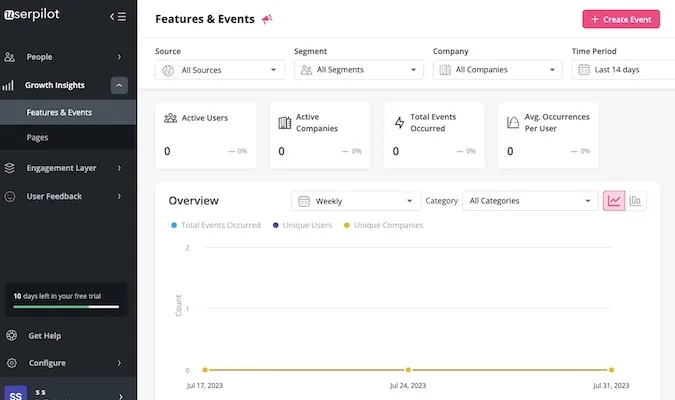
Task: Toggle Unique Companies legend series
Action: click(384, 225)
